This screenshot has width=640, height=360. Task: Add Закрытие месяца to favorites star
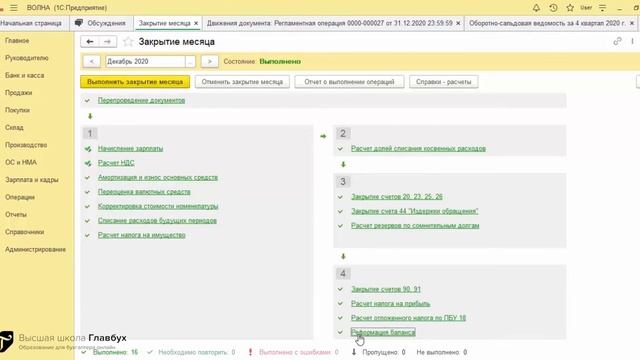[x=128, y=42]
